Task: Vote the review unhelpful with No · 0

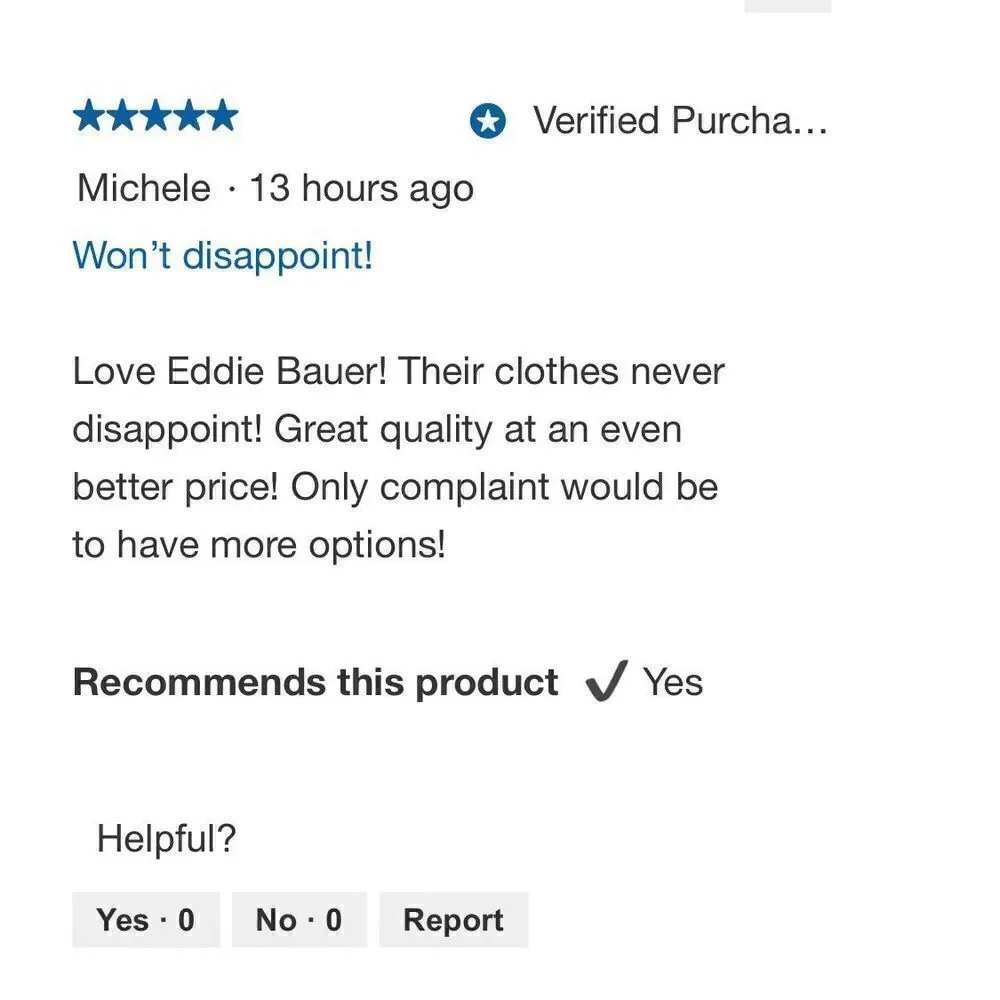Action: [x=299, y=919]
